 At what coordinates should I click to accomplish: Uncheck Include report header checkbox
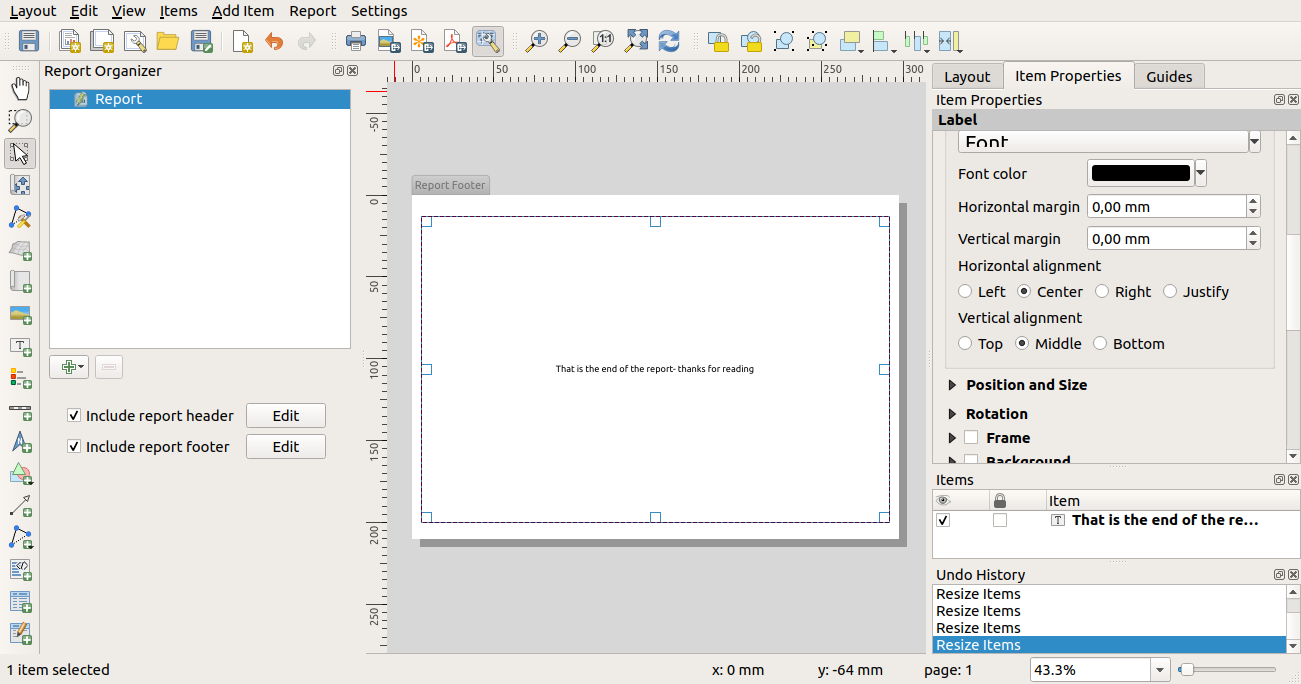point(74,416)
